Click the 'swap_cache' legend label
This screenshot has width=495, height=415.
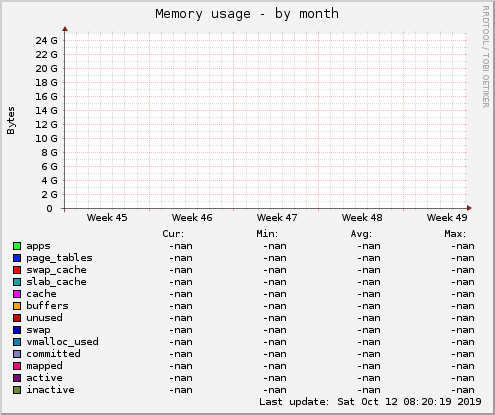(x=56, y=270)
